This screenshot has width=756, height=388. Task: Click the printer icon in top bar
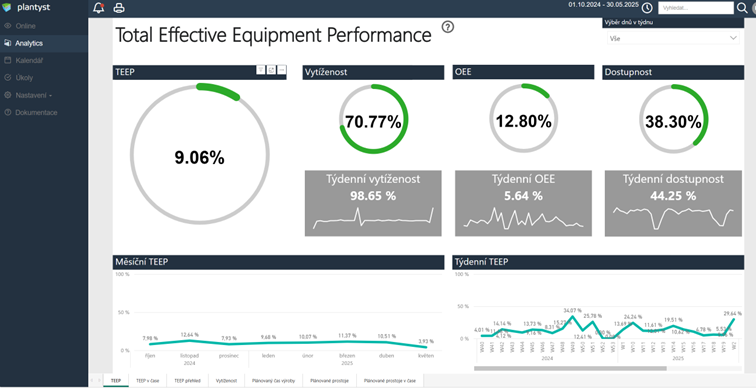[119, 8]
